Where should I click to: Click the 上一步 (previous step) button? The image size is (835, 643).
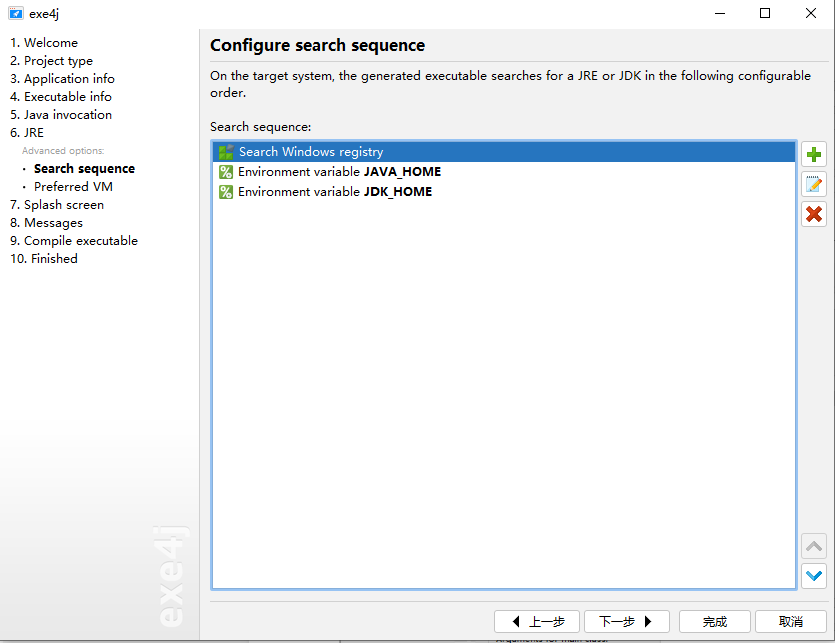[537, 622]
